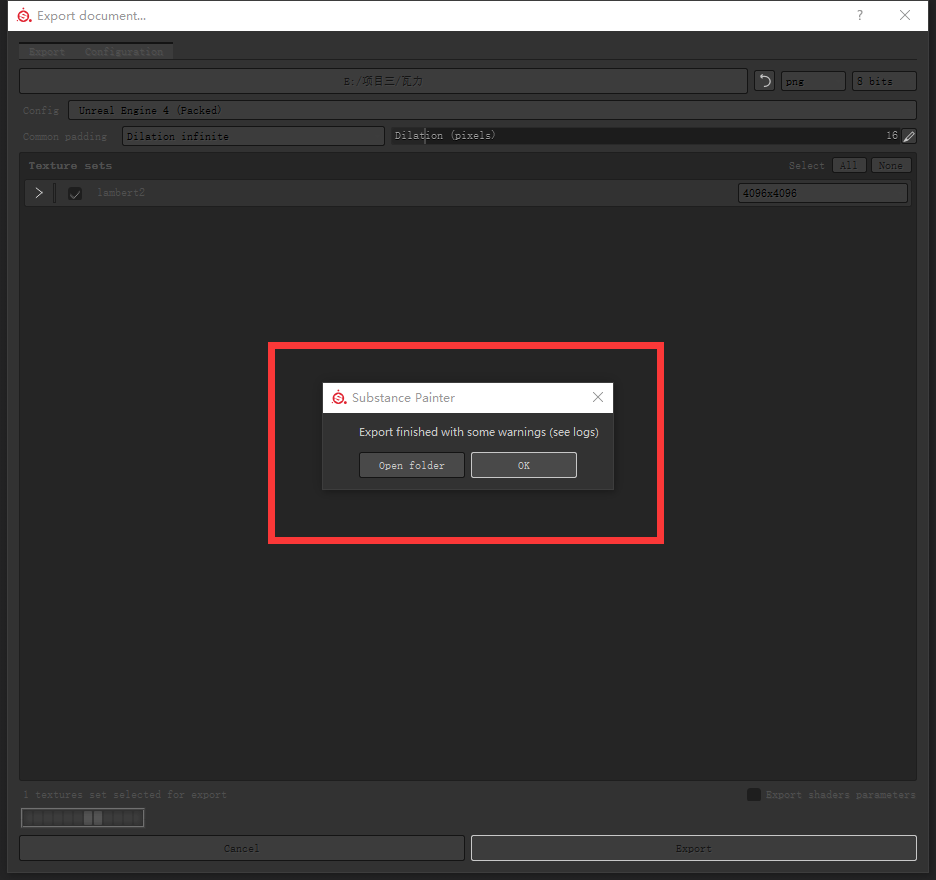Open the Config dropdown showing Unreal Engine 4 (Packed)

[x=492, y=110]
